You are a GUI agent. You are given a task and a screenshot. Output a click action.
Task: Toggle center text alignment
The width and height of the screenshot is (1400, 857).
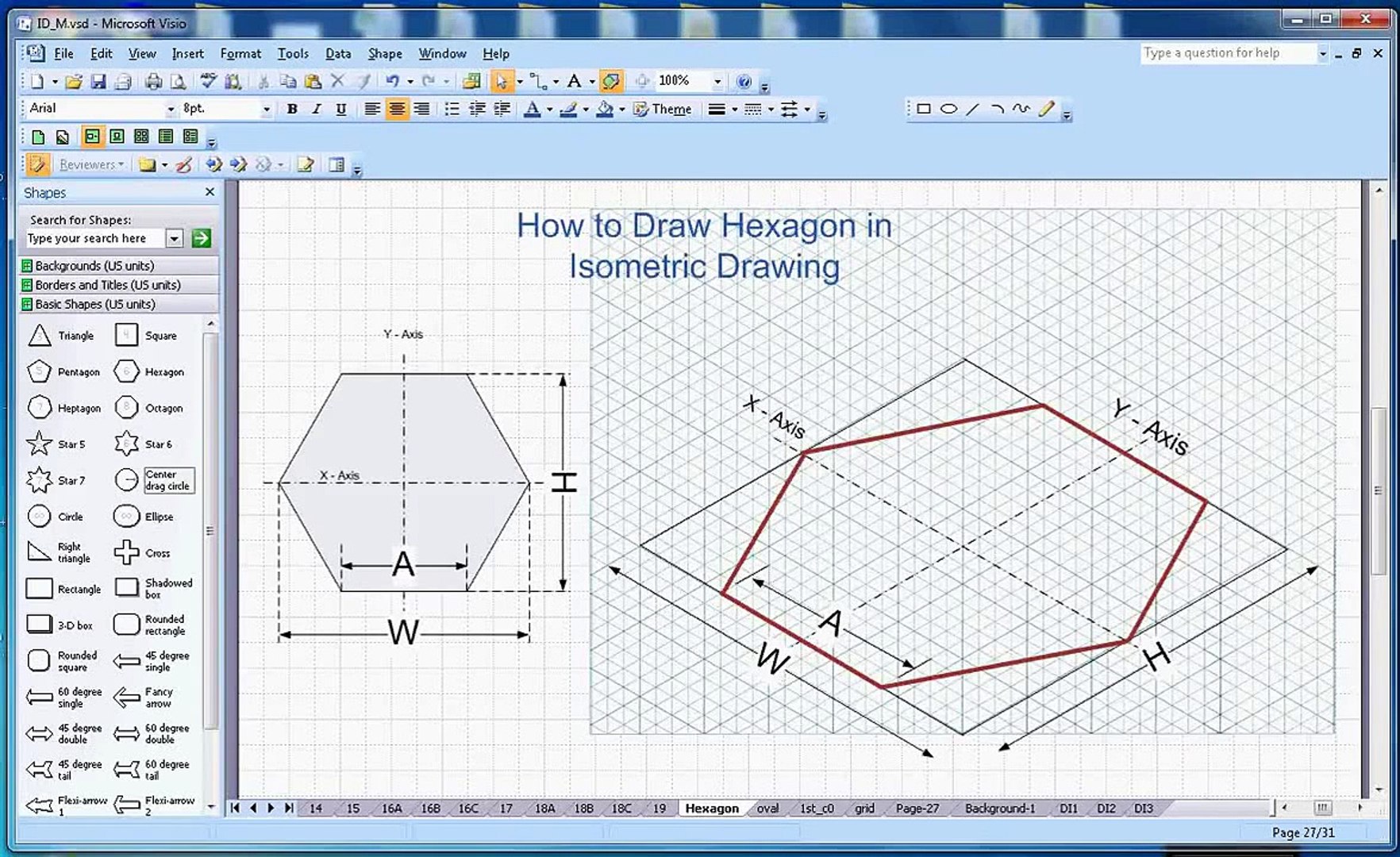pyautogui.click(x=397, y=109)
